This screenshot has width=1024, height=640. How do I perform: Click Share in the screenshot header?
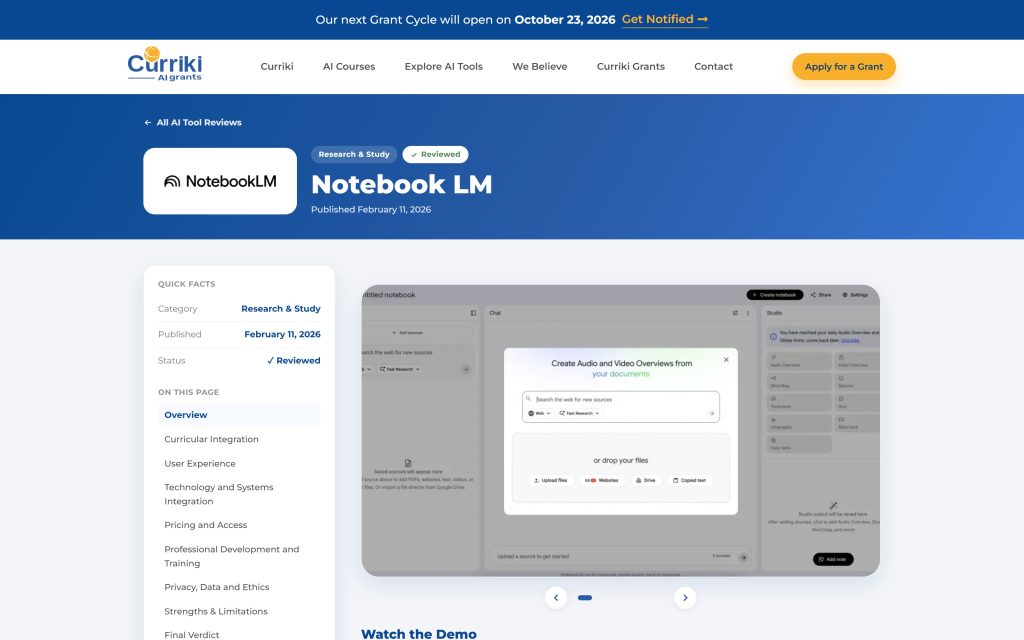pos(821,295)
